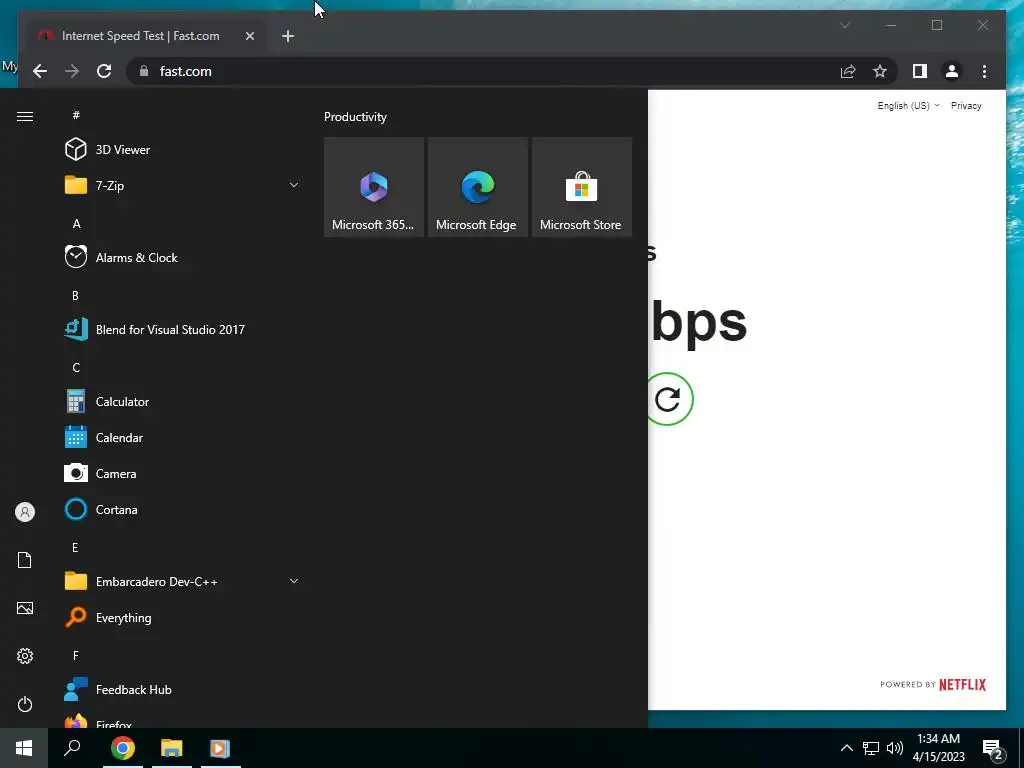View site lock information icon
Image resolution: width=1024 pixels, height=768 pixels.
click(x=144, y=71)
